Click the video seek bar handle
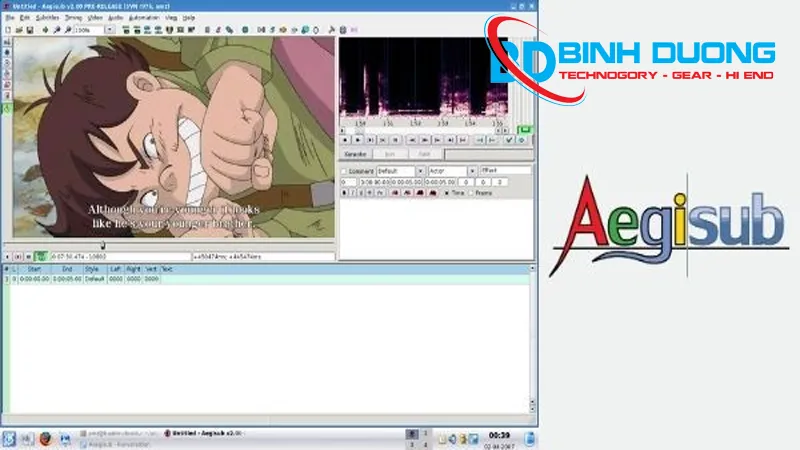 click(103, 245)
